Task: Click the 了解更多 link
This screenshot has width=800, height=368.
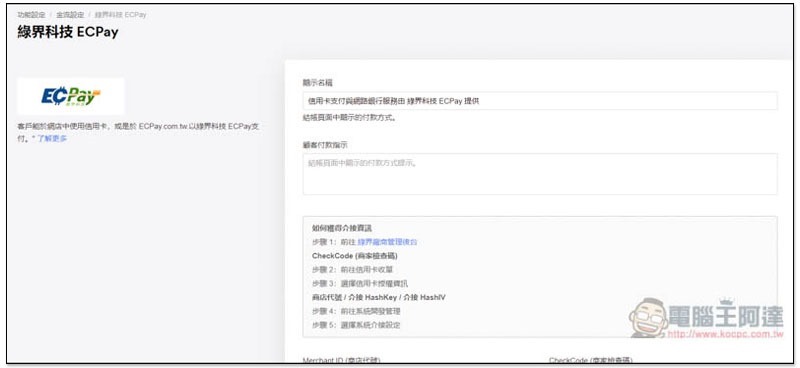Action: [52, 138]
